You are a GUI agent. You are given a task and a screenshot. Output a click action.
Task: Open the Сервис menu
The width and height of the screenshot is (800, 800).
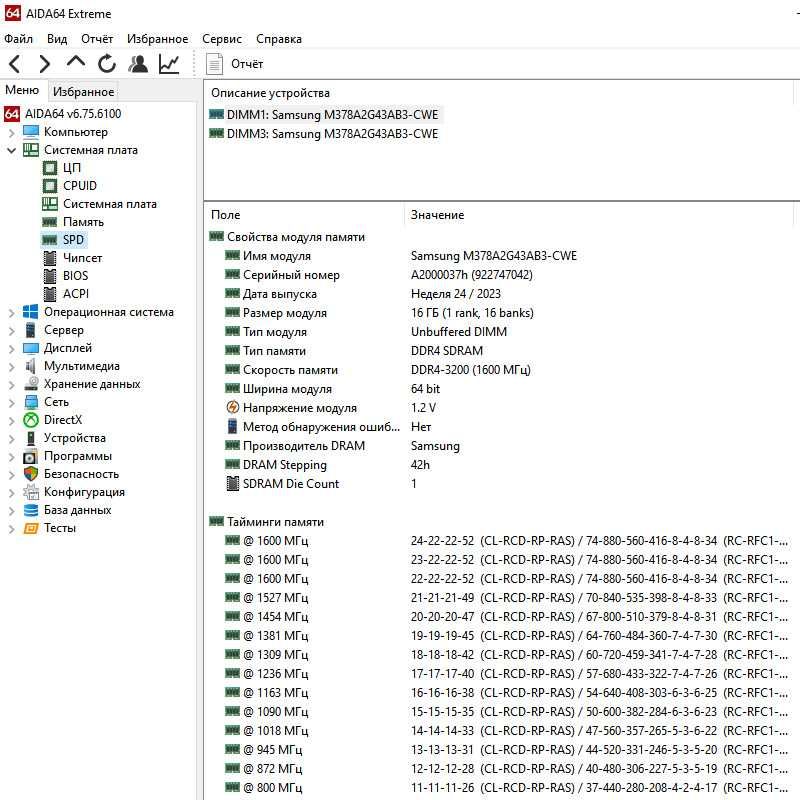[222, 39]
